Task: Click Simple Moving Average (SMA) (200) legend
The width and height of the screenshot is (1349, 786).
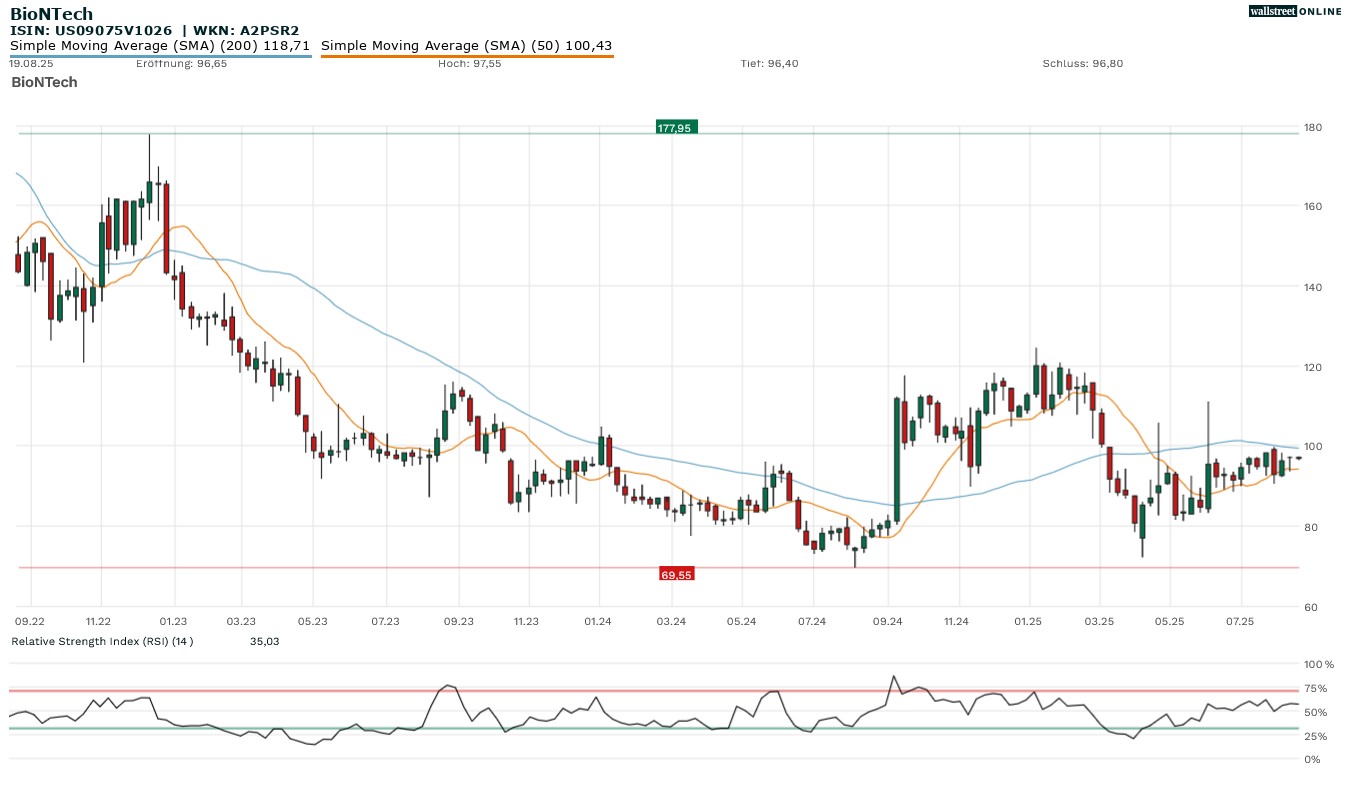Action: [x=160, y=45]
